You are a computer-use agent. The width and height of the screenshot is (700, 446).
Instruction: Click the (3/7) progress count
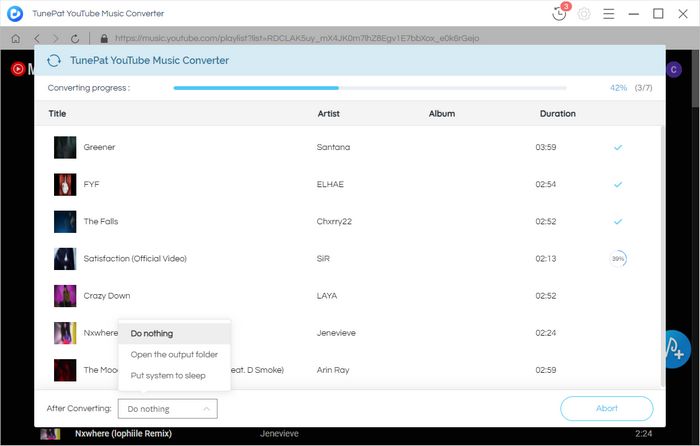[x=643, y=88]
